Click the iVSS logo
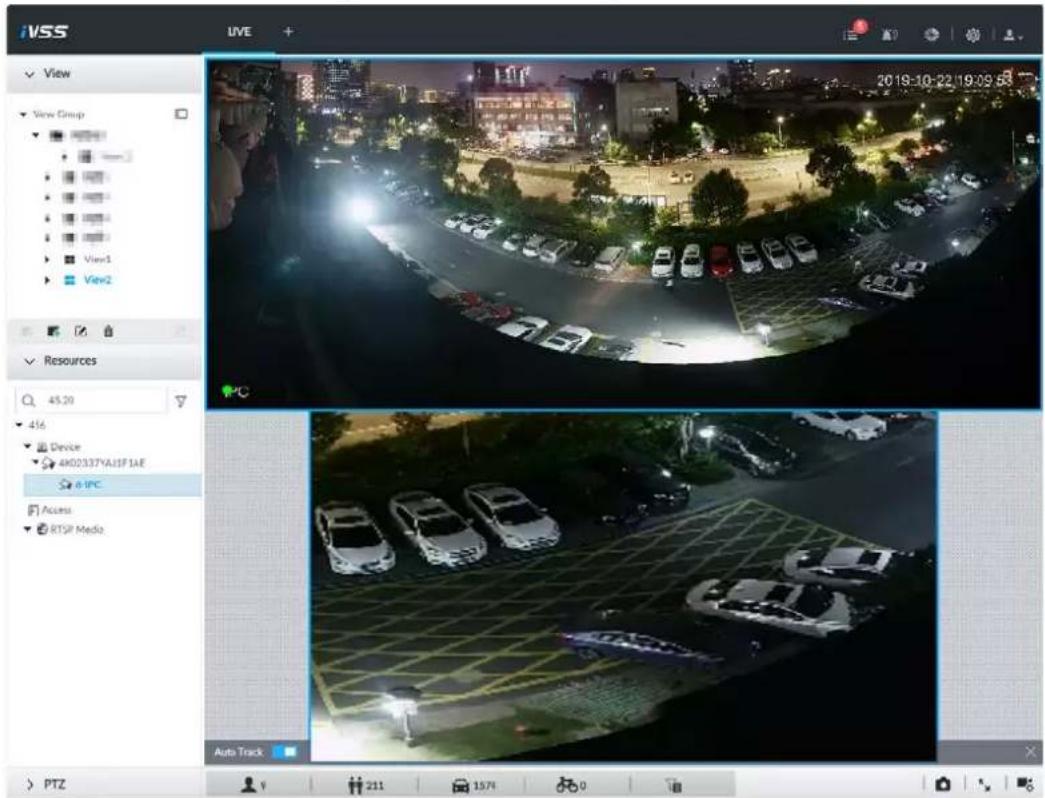This screenshot has height=798, width=1045. point(43,31)
